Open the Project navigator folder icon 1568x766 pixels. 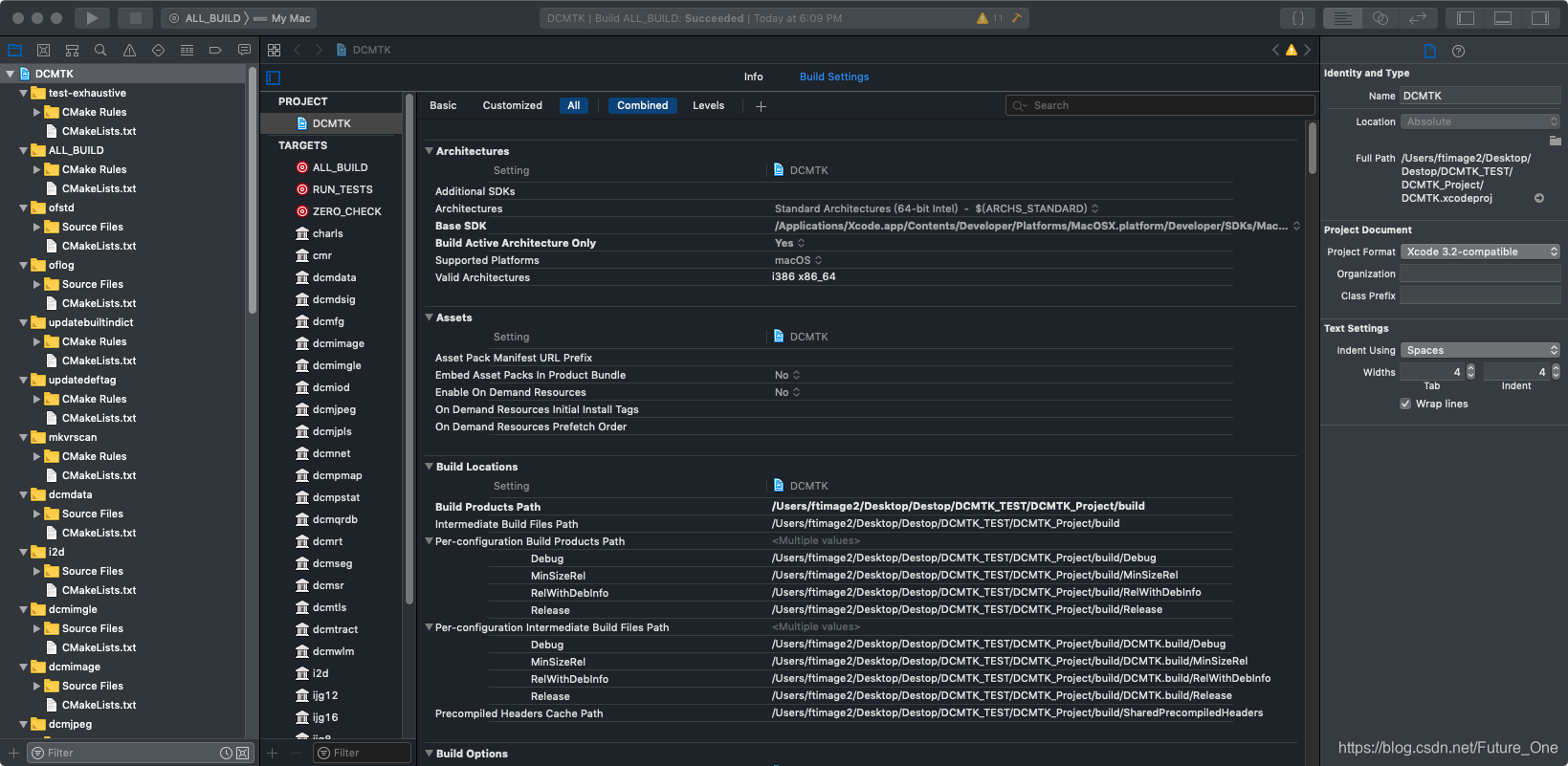[14, 50]
